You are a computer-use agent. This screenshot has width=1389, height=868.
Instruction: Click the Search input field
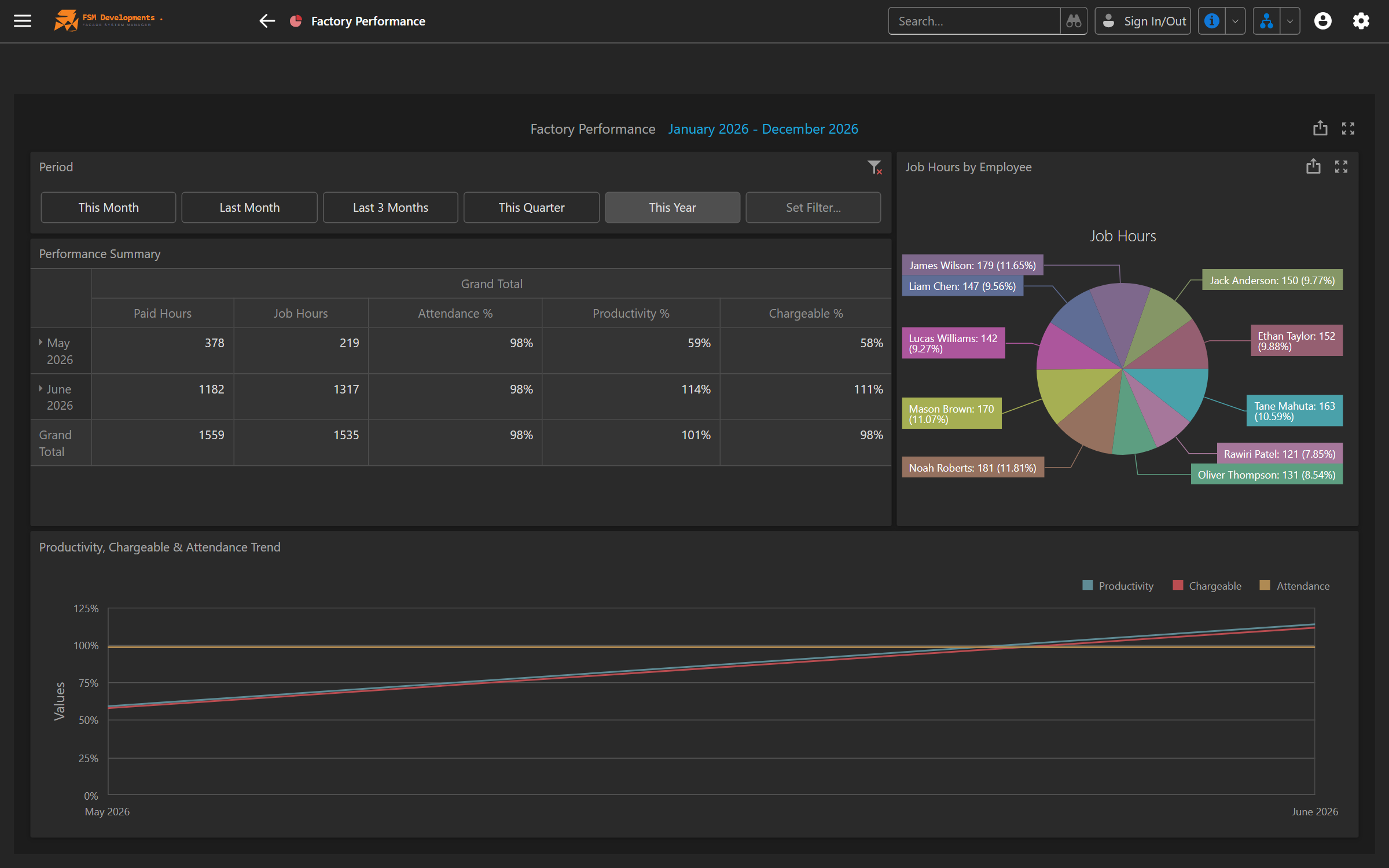pos(975,21)
